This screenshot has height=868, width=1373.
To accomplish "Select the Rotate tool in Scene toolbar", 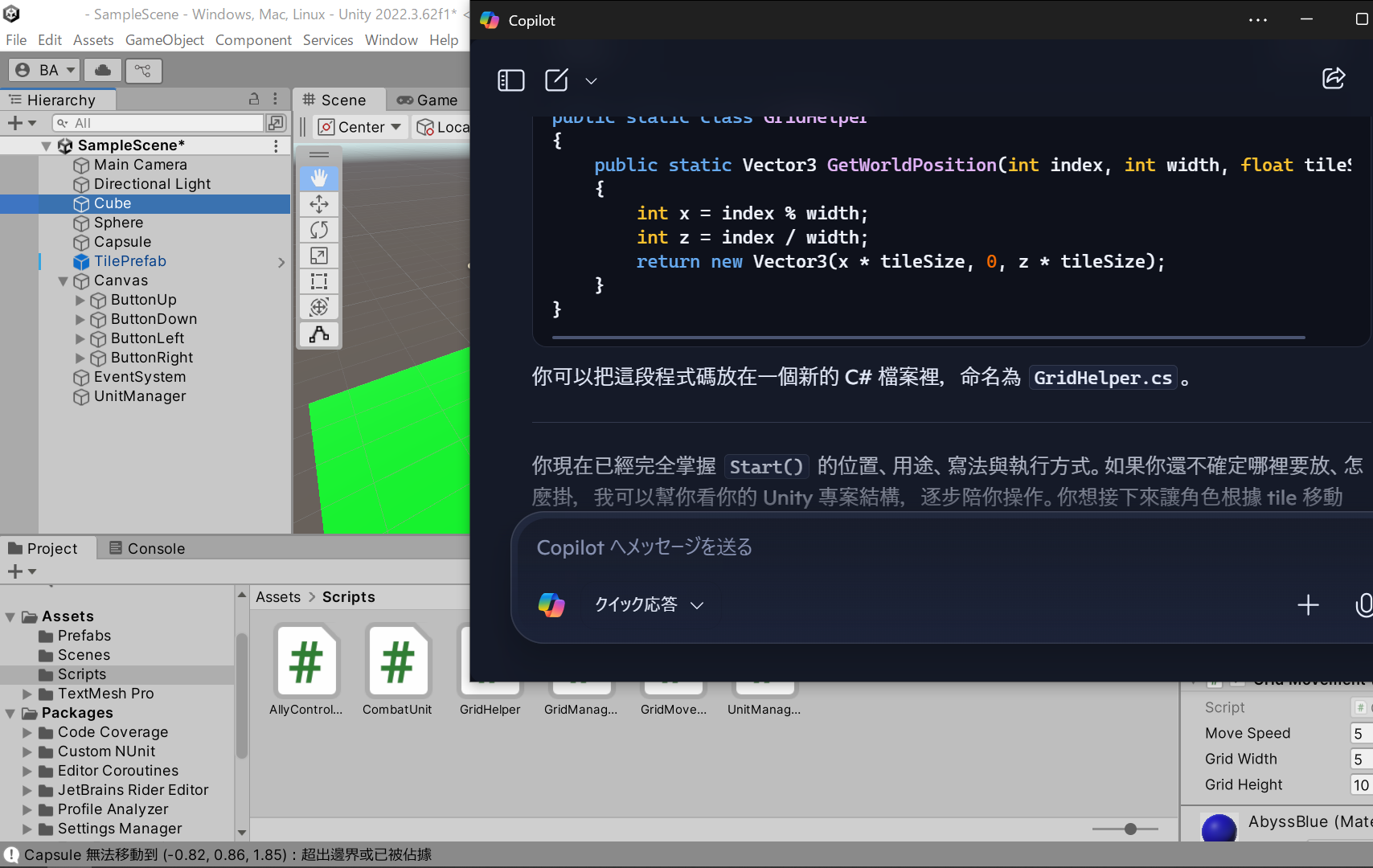I will coord(319,230).
